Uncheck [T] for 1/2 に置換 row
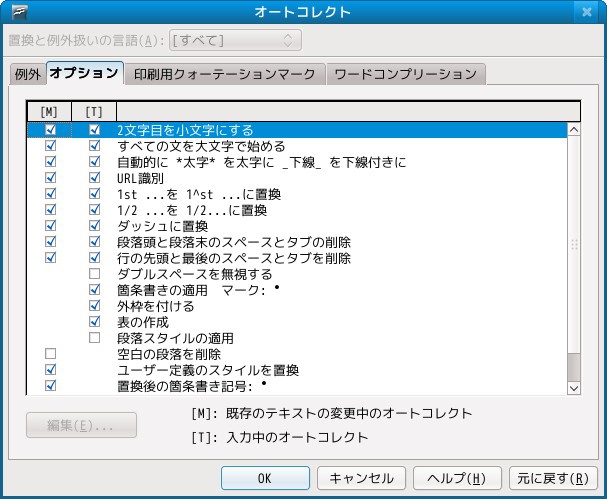The height and width of the screenshot is (499, 607). (95, 209)
